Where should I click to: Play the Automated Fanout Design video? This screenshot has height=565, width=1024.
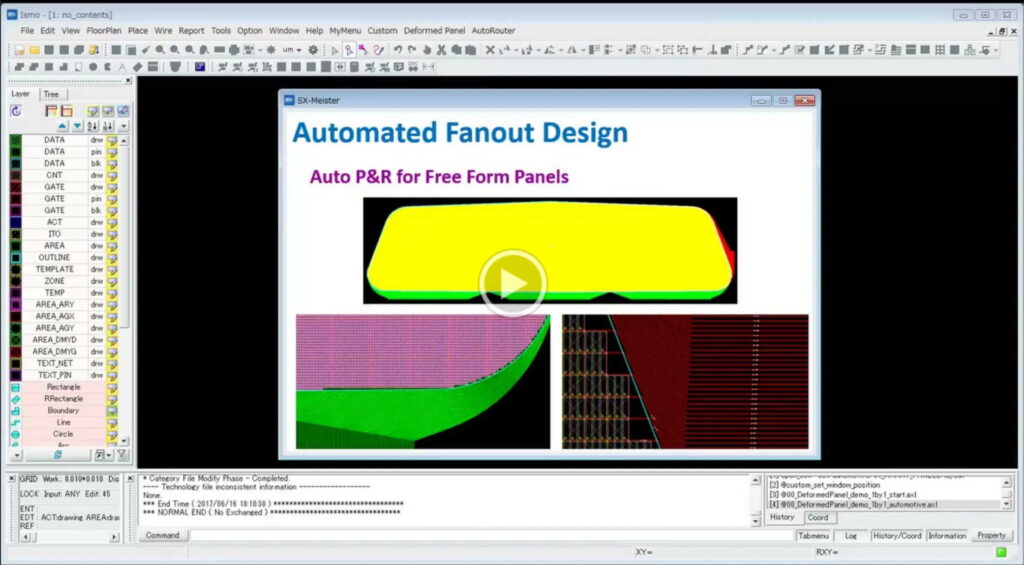tap(513, 283)
